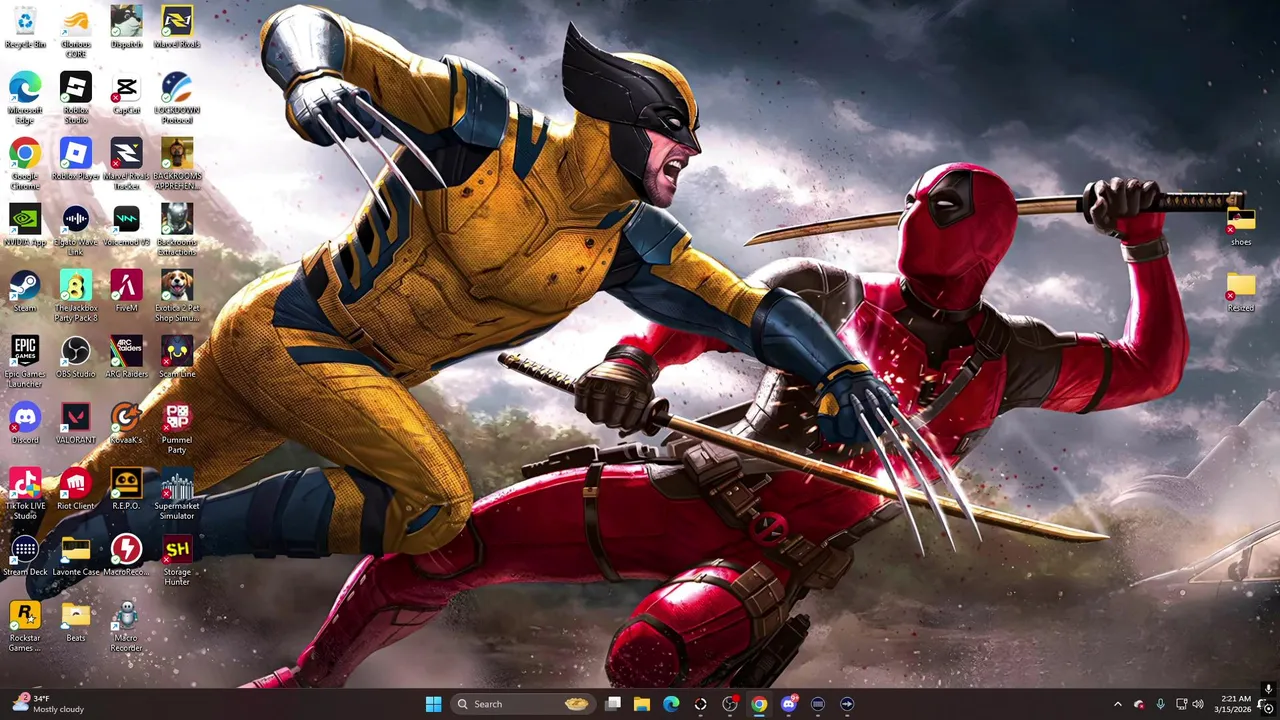Select the KovaaK's desktop icon
This screenshot has width=1280, height=720.
coord(126,423)
